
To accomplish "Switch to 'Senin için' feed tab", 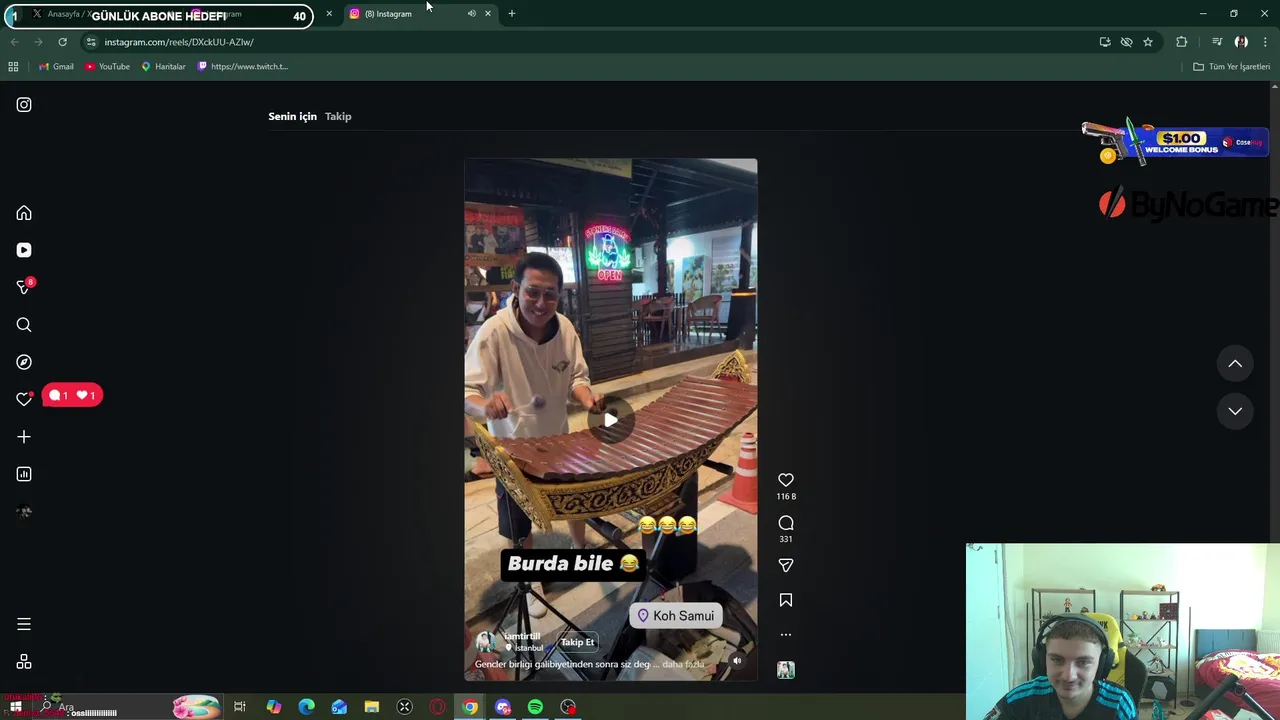I will click(292, 116).
